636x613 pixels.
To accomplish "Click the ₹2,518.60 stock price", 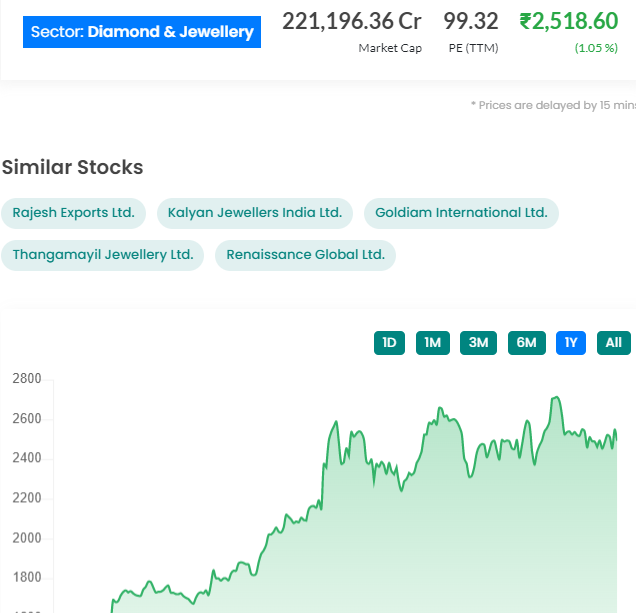I will coord(569,21).
